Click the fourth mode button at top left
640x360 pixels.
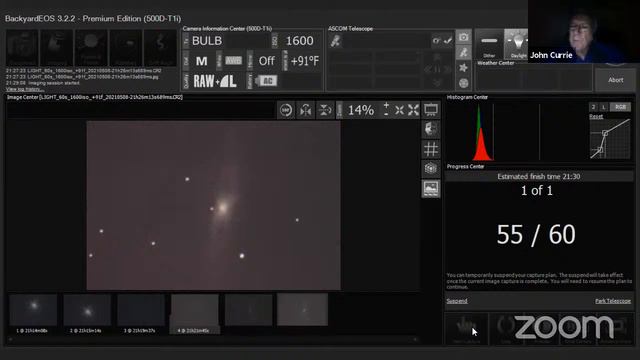point(126,48)
